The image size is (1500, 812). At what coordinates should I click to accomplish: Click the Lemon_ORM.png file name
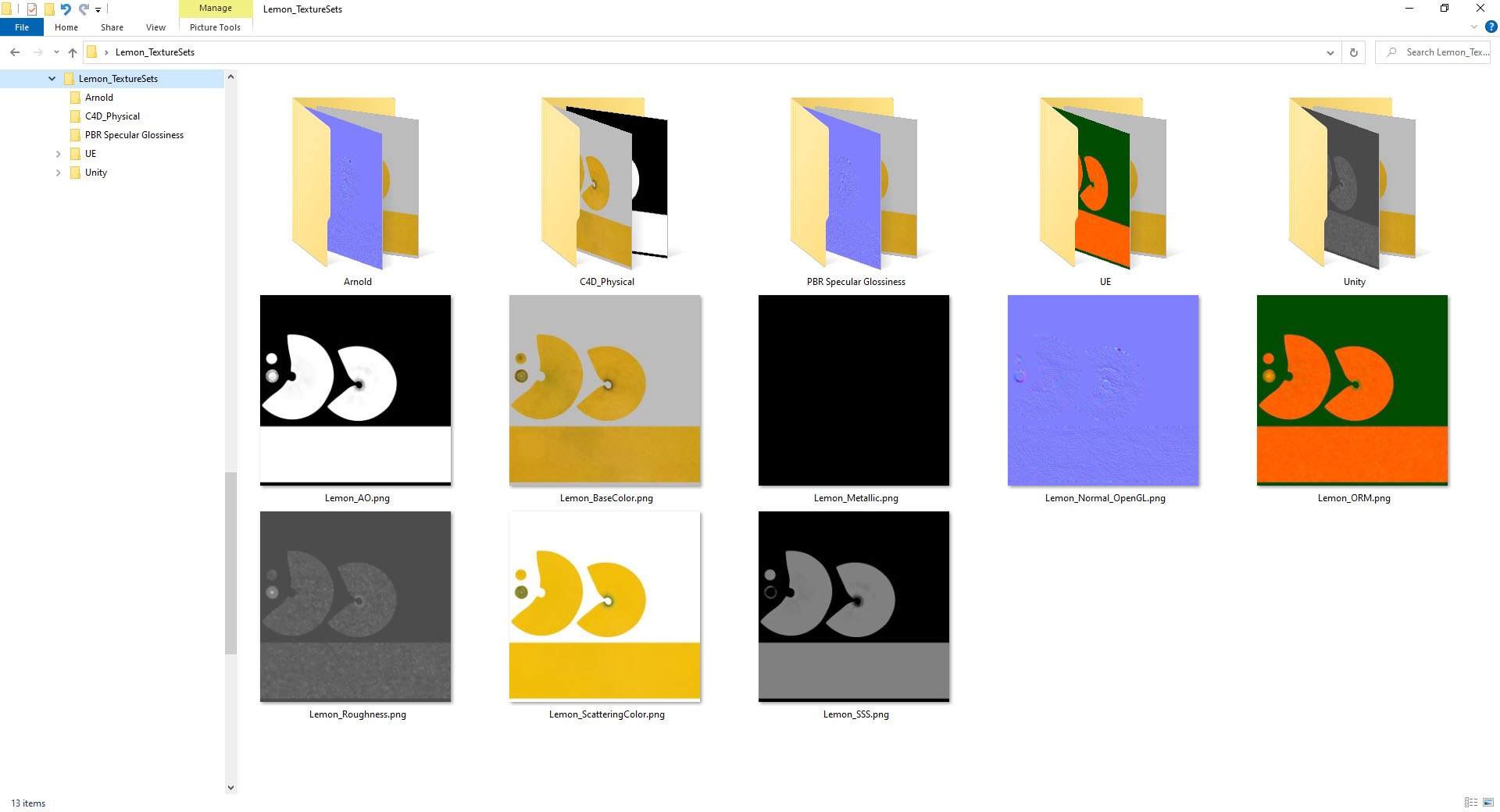(1354, 498)
